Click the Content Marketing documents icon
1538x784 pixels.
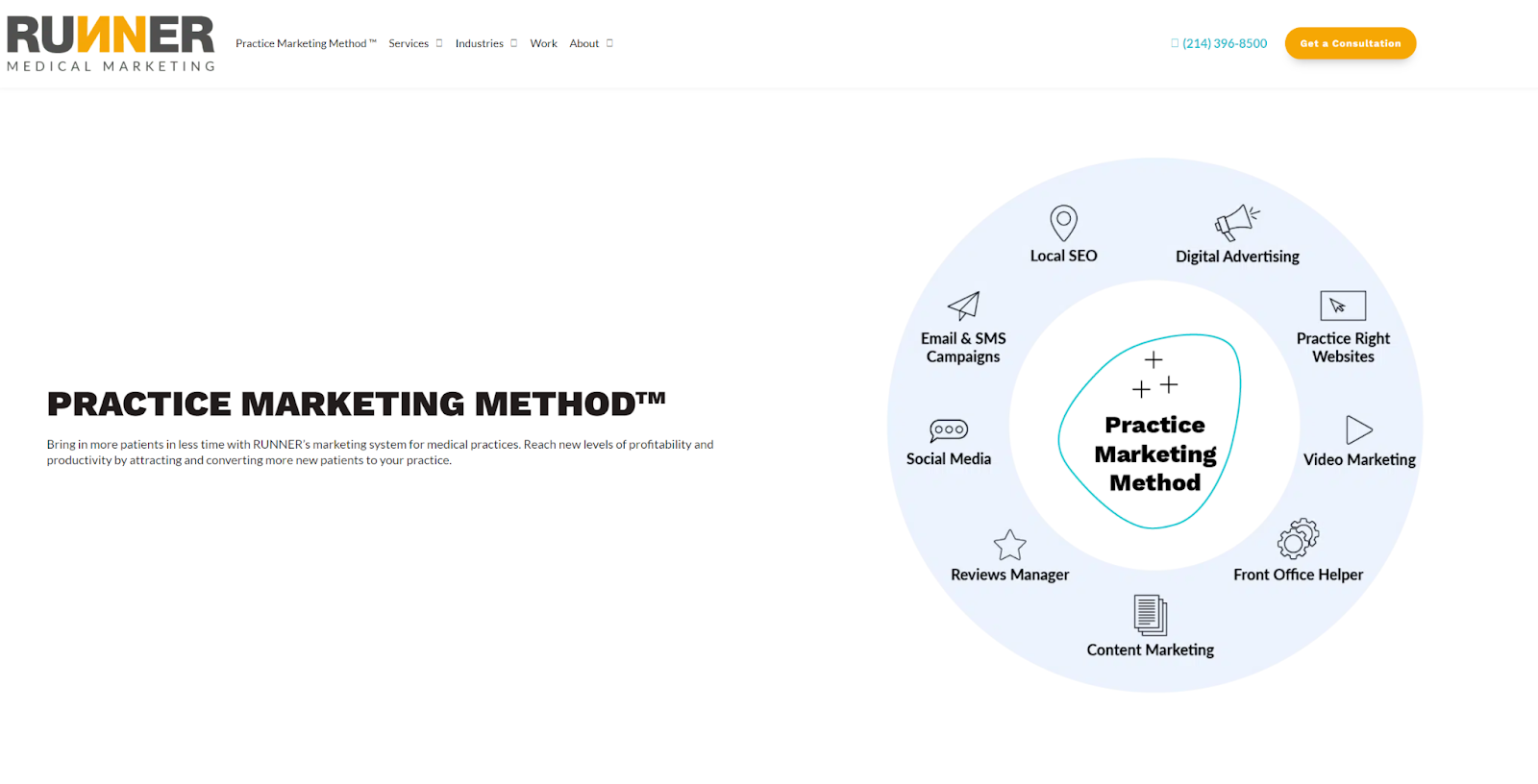1150,615
